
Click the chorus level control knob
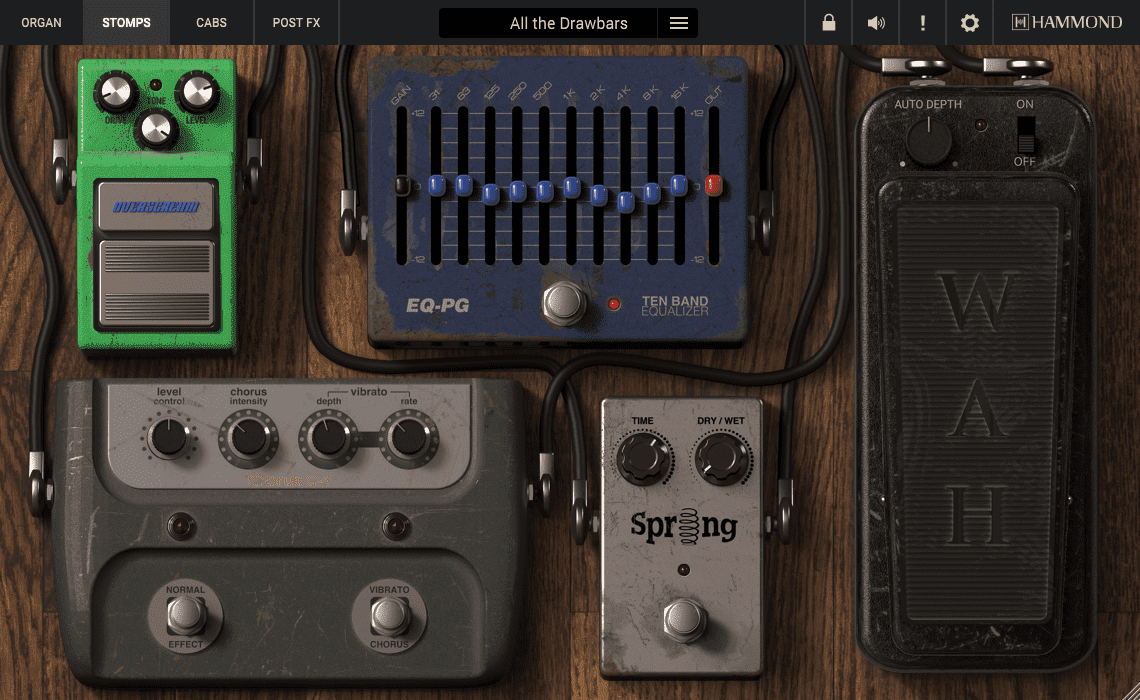(x=169, y=438)
